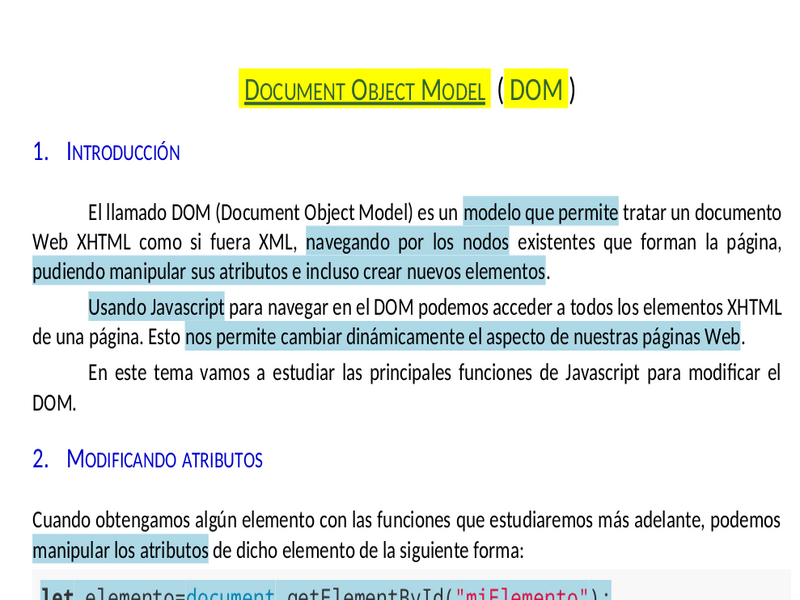
Task: Click the line starting 'Cuando obtengamos algún elemento'
Action: pyautogui.click(x=406, y=520)
